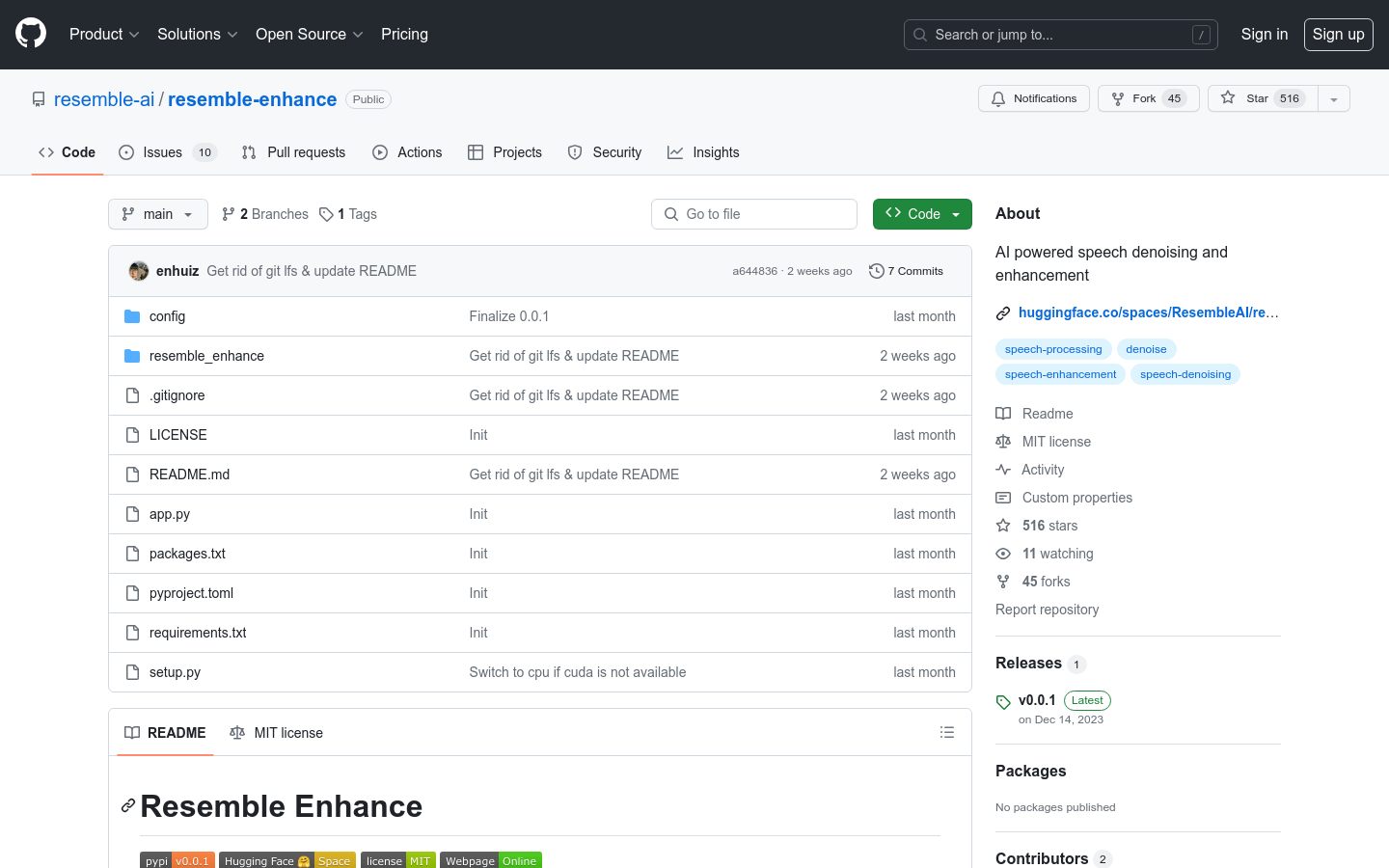This screenshot has width=1389, height=868.
Task: Click the enhuiz avatar image
Action: click(x=139, y=271)
